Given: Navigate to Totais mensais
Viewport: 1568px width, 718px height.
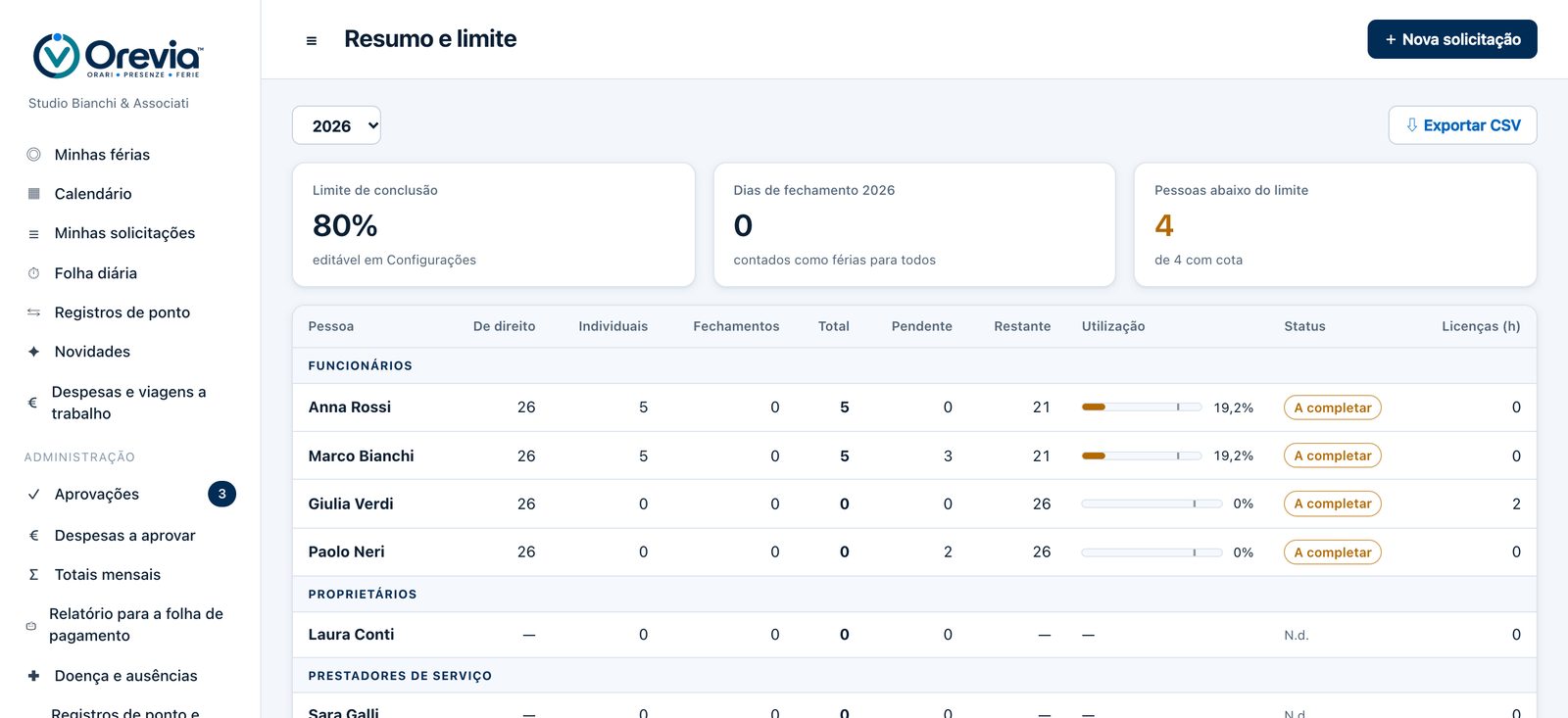Looking at the screenshot, I should point(108,575).
